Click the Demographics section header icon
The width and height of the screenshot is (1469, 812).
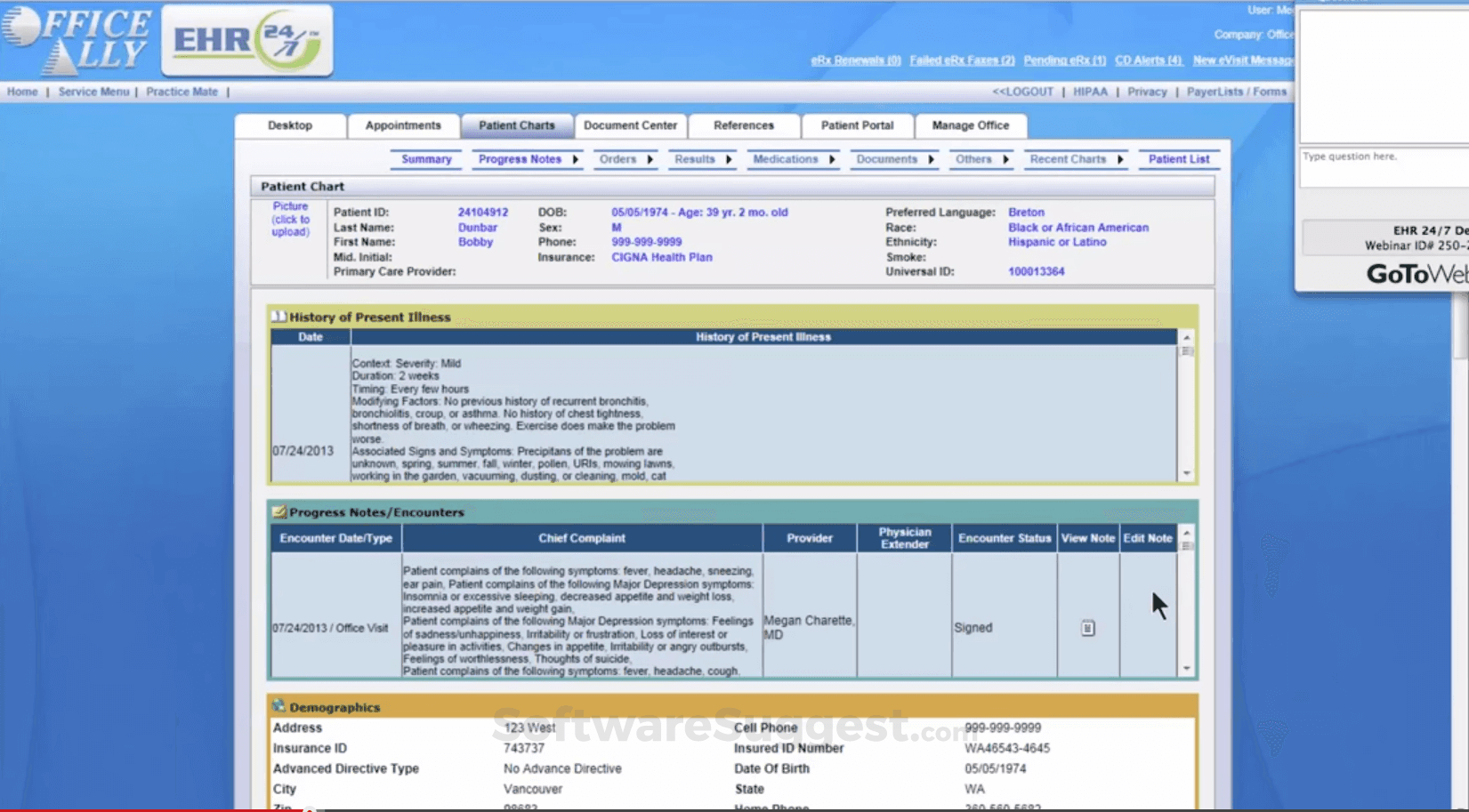point(278,706)
